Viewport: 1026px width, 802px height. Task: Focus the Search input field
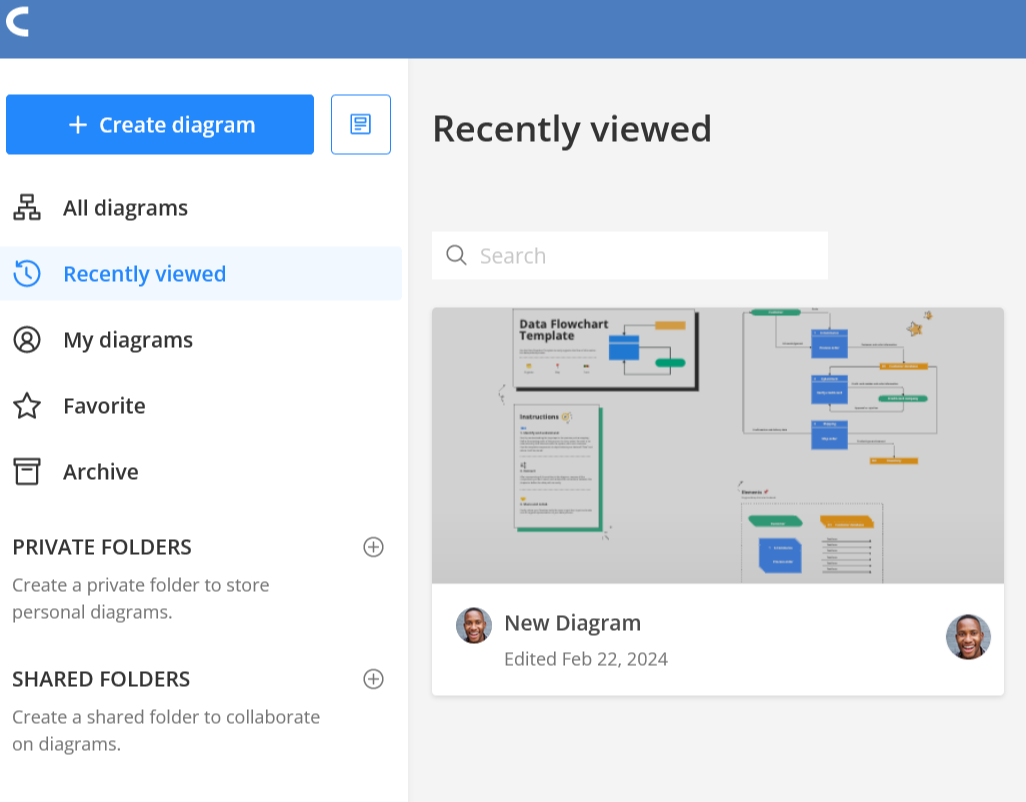pyautogui.click(x=645, y=256)
